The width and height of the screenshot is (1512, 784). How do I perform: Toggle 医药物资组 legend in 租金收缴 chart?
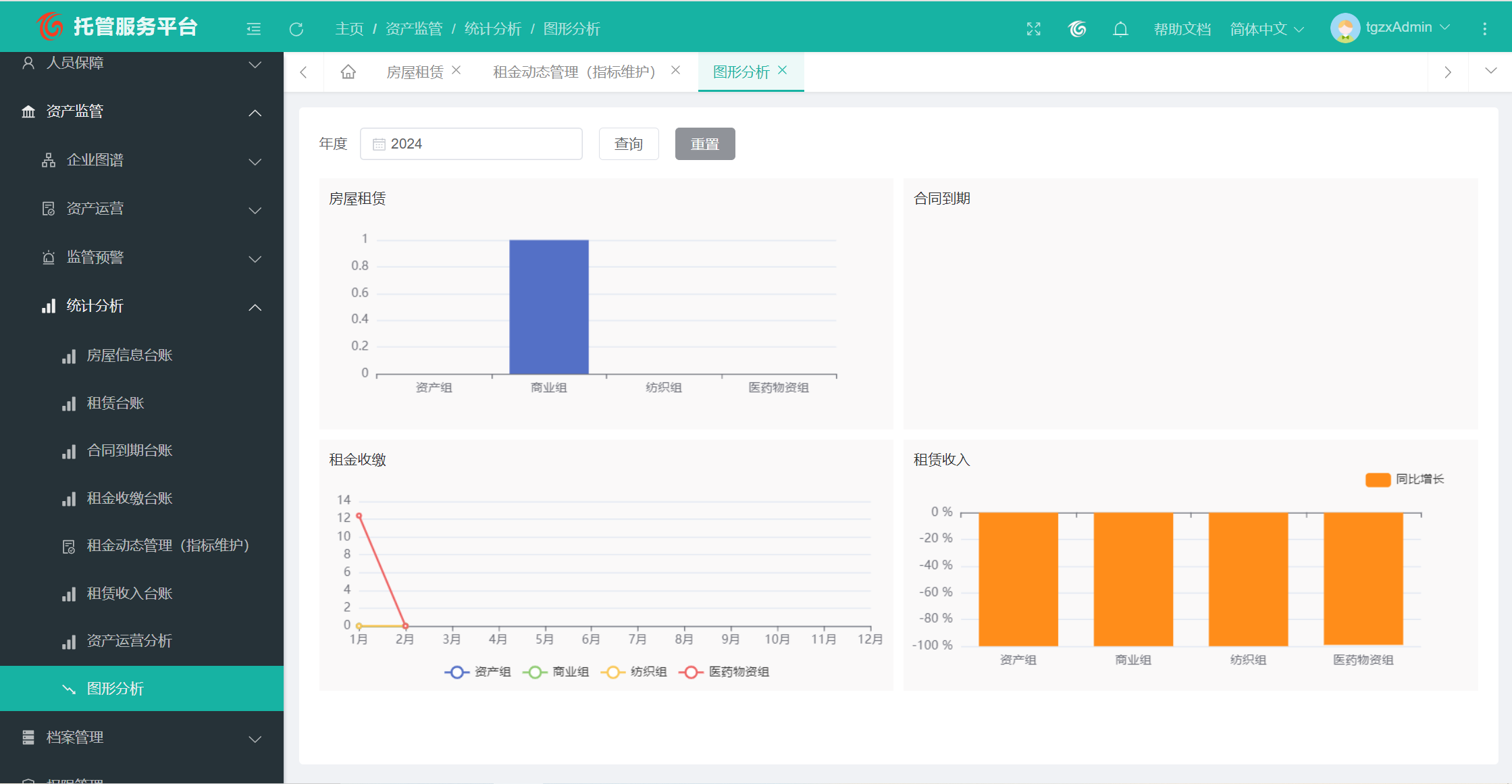coord(724,672)
